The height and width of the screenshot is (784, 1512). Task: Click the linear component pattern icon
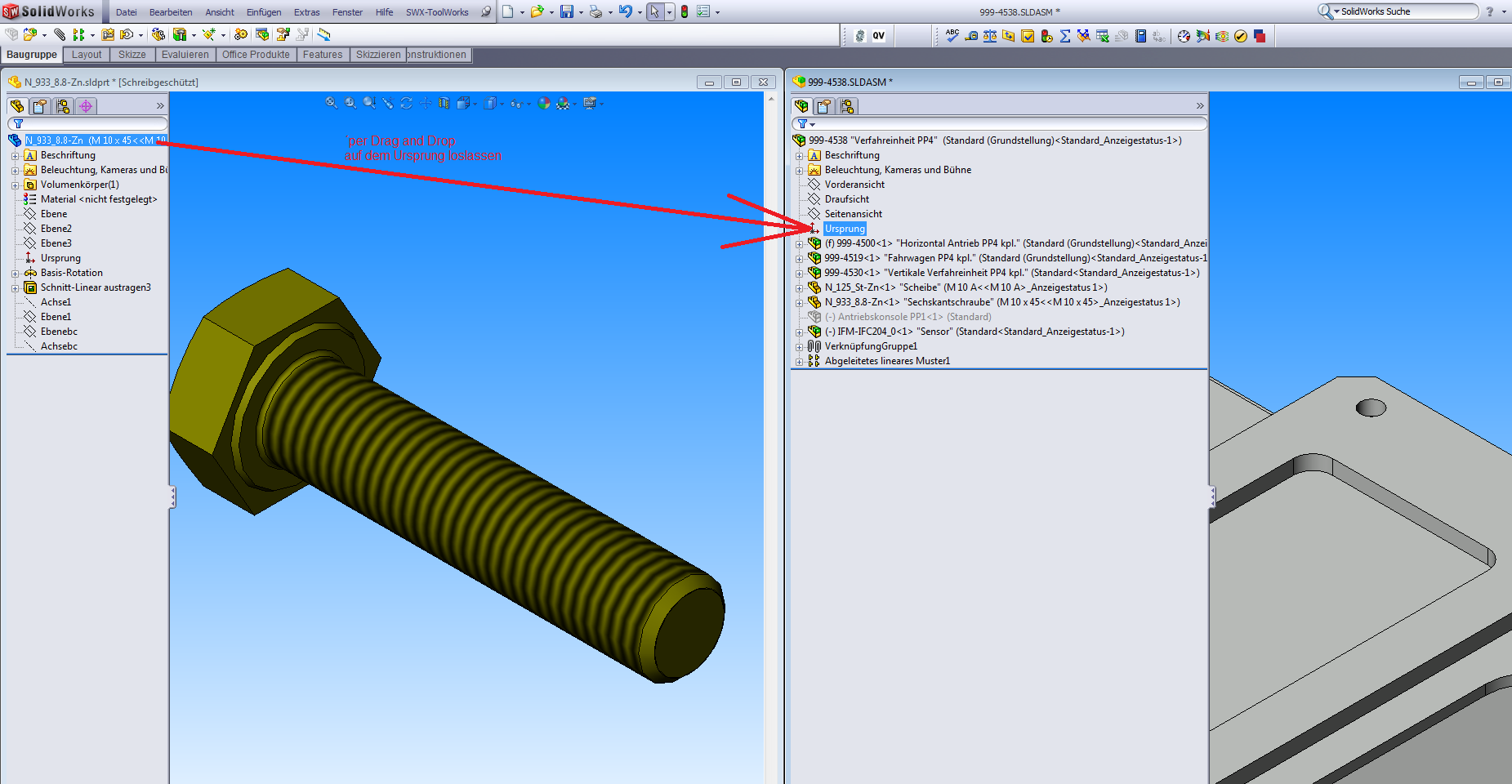pyautogui.click(x=78, y=34)
